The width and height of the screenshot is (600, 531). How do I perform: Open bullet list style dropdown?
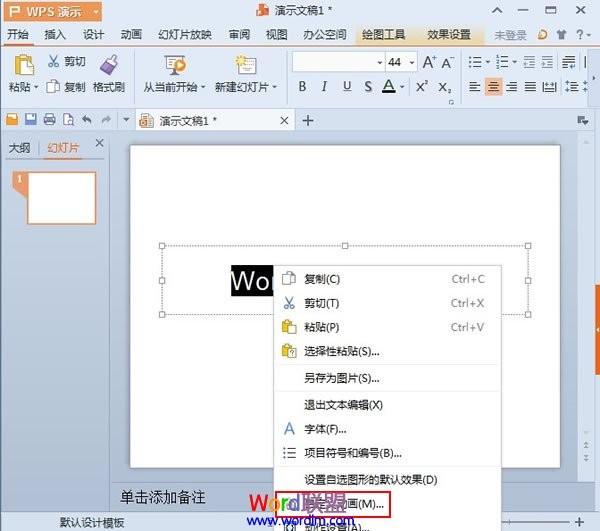488,62
